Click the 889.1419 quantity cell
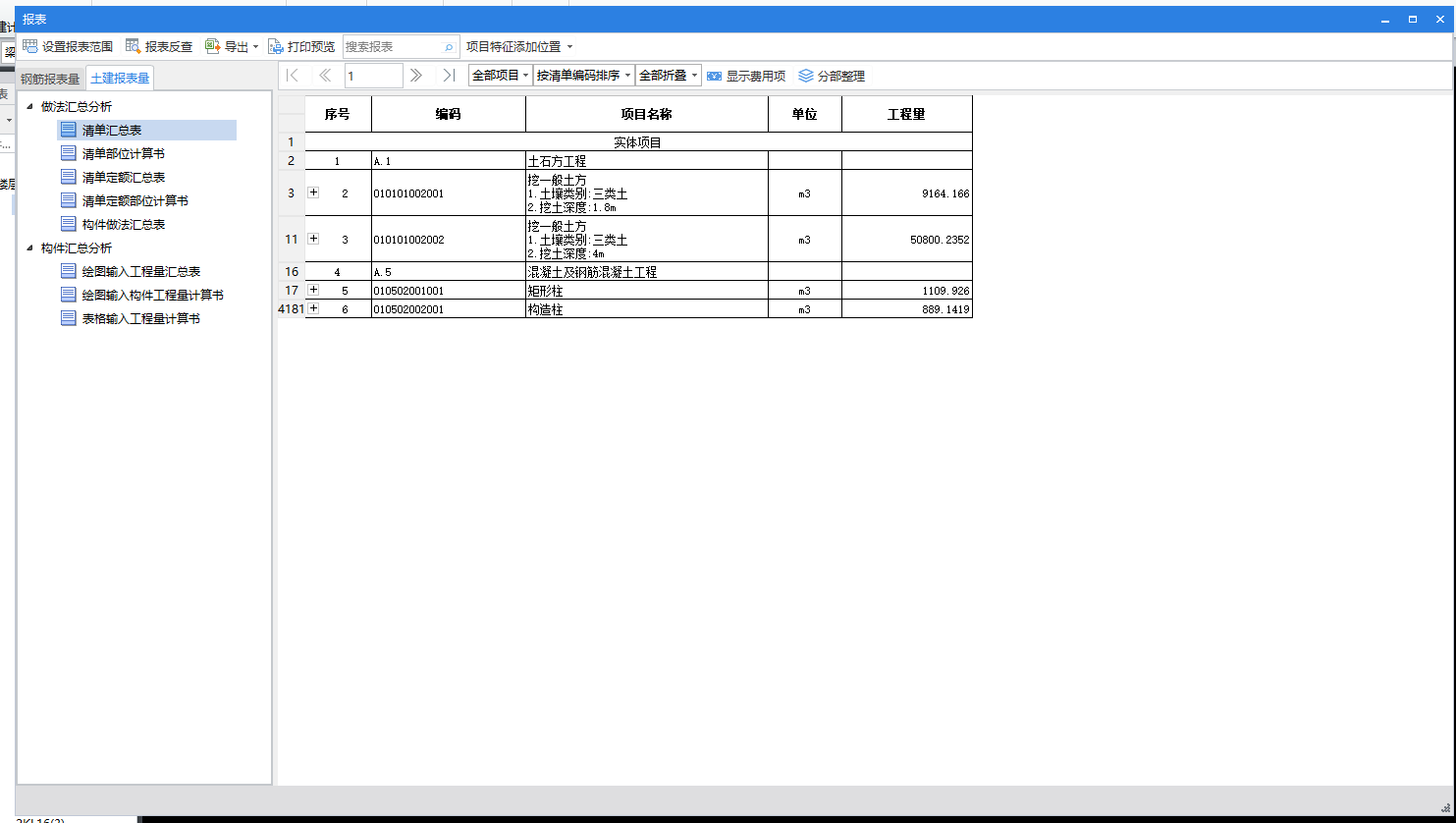The width and height of the screenshot is (1456, 823). coord(907,309)
